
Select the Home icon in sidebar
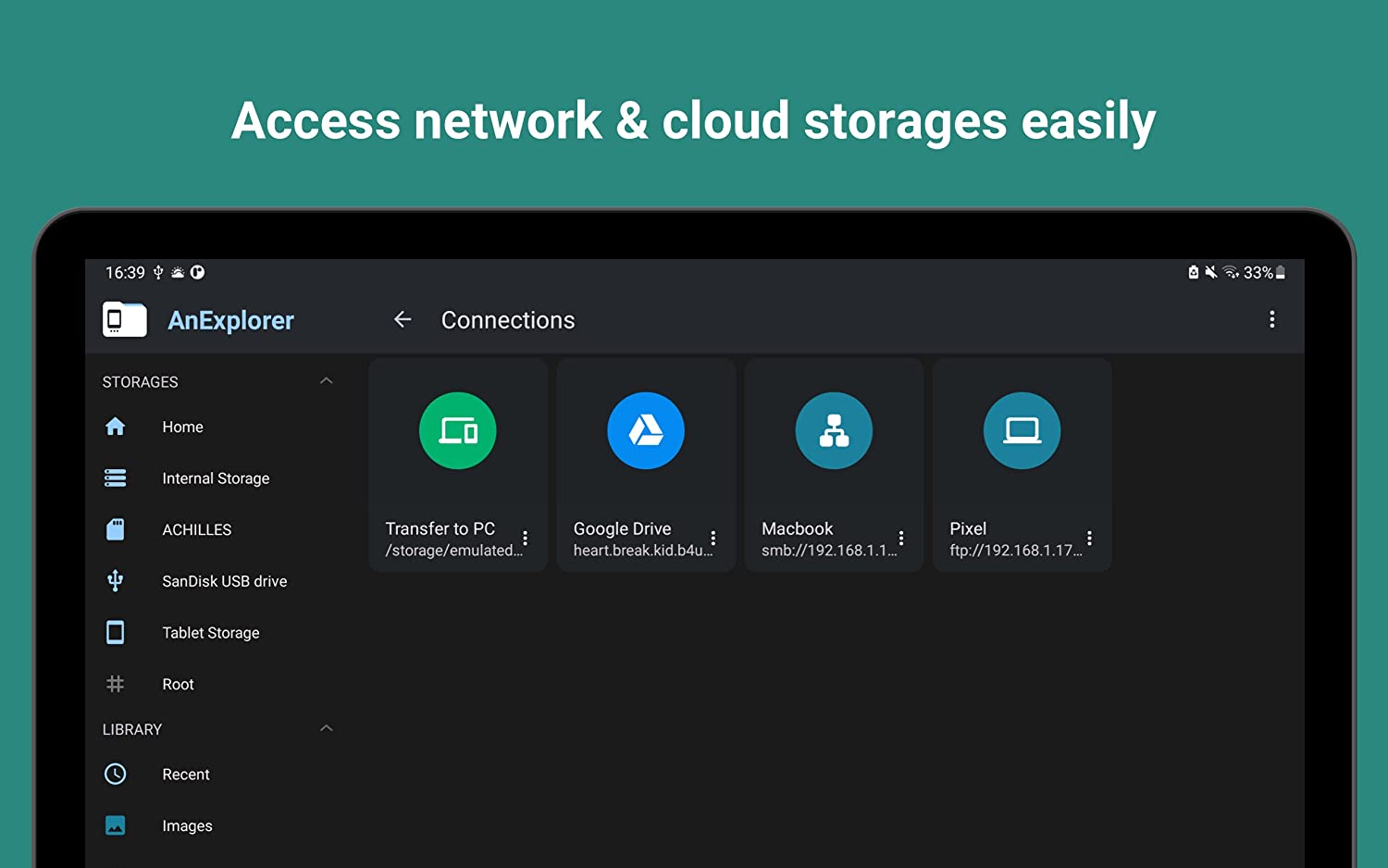(115, 427)
